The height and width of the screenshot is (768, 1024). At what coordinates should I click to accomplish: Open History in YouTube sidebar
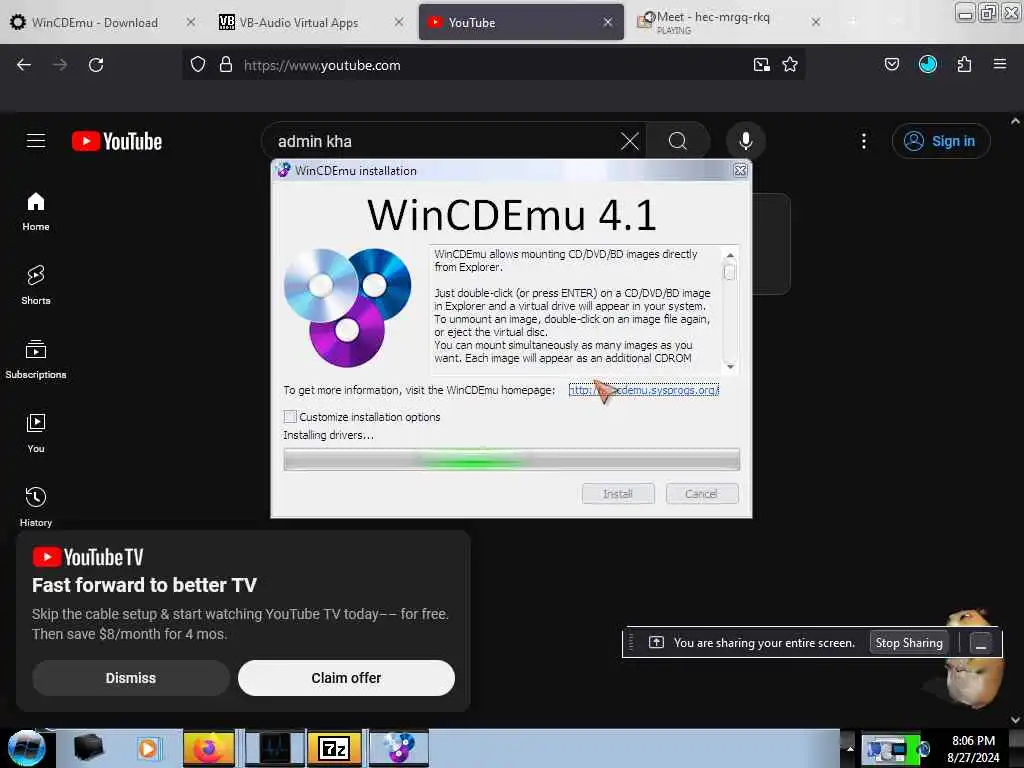pos(36,507)
